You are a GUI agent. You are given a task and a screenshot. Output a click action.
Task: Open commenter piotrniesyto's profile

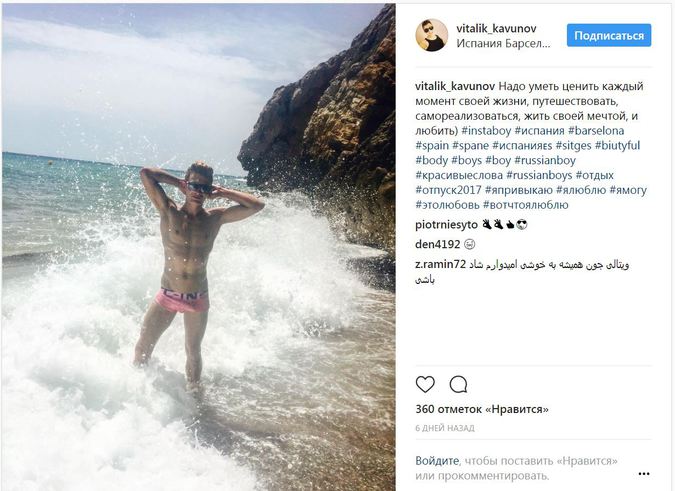(446, 225)
